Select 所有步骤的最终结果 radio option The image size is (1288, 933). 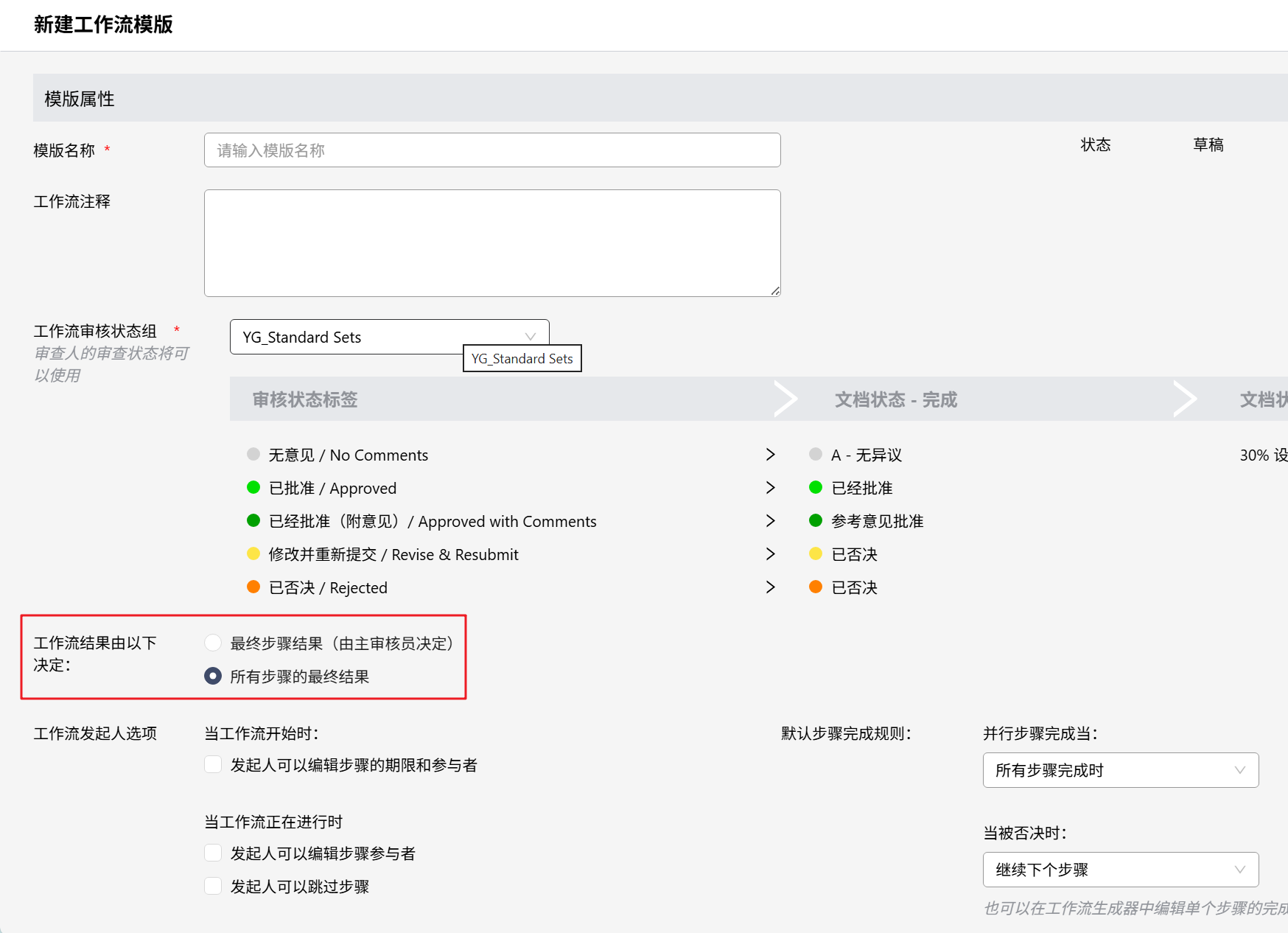click(213, 676)
